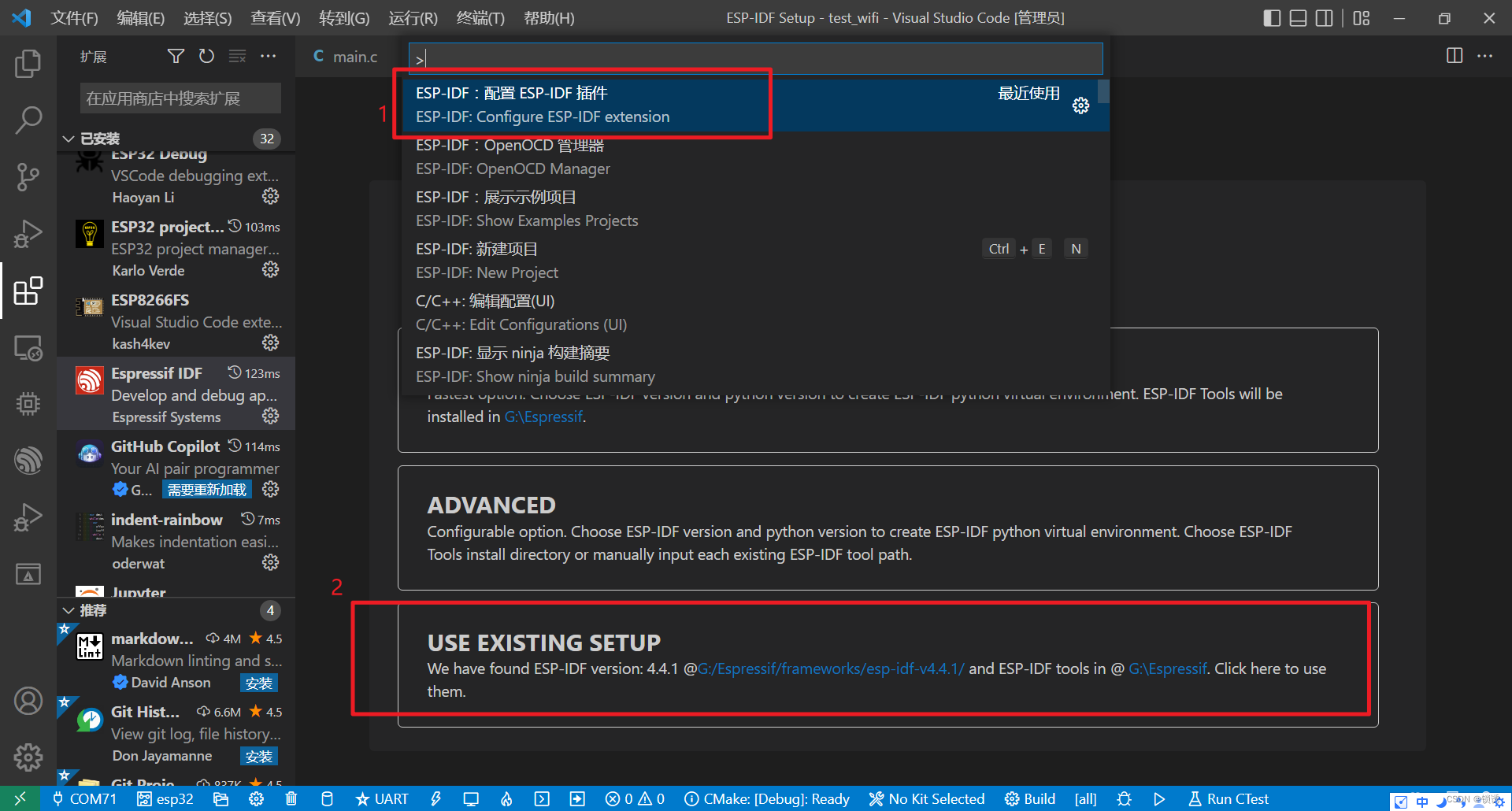The width and height of the screenshot is (1512, 811).
Task: Launch CMake debug bug icon in status bar
Action: [1125, 799]
